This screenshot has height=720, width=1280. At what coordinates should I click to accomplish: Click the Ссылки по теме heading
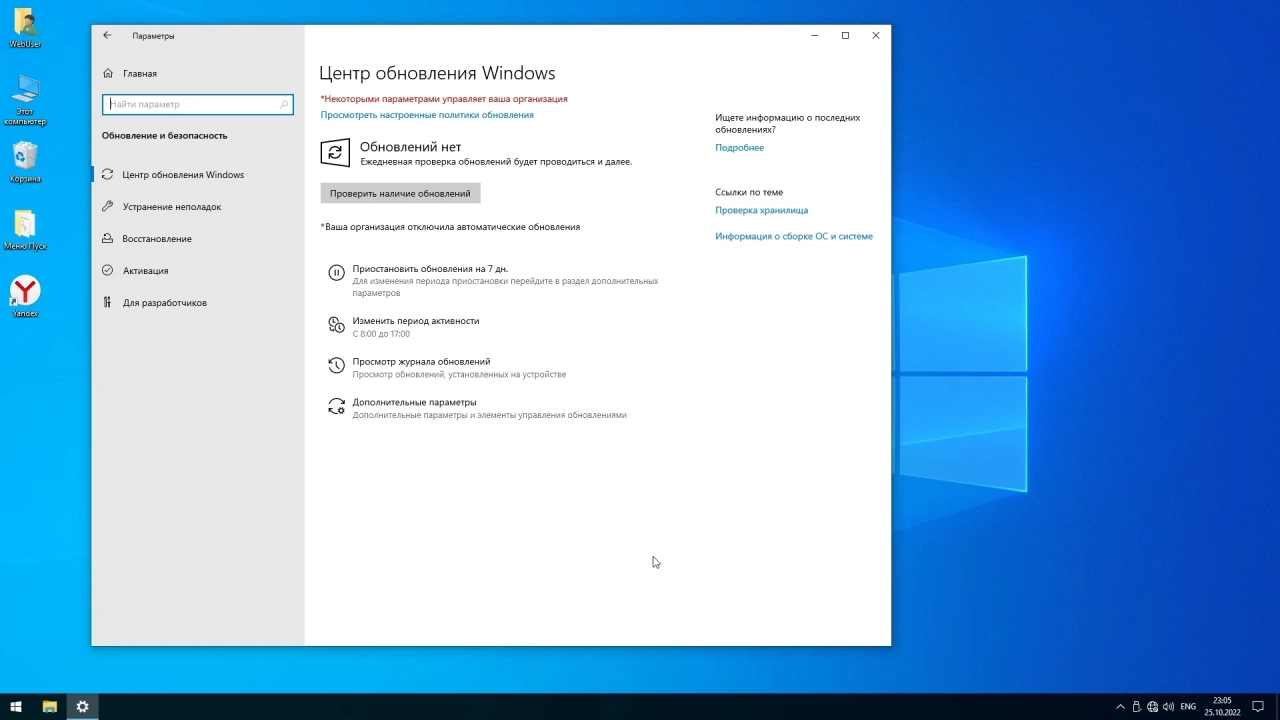(749, 192)
